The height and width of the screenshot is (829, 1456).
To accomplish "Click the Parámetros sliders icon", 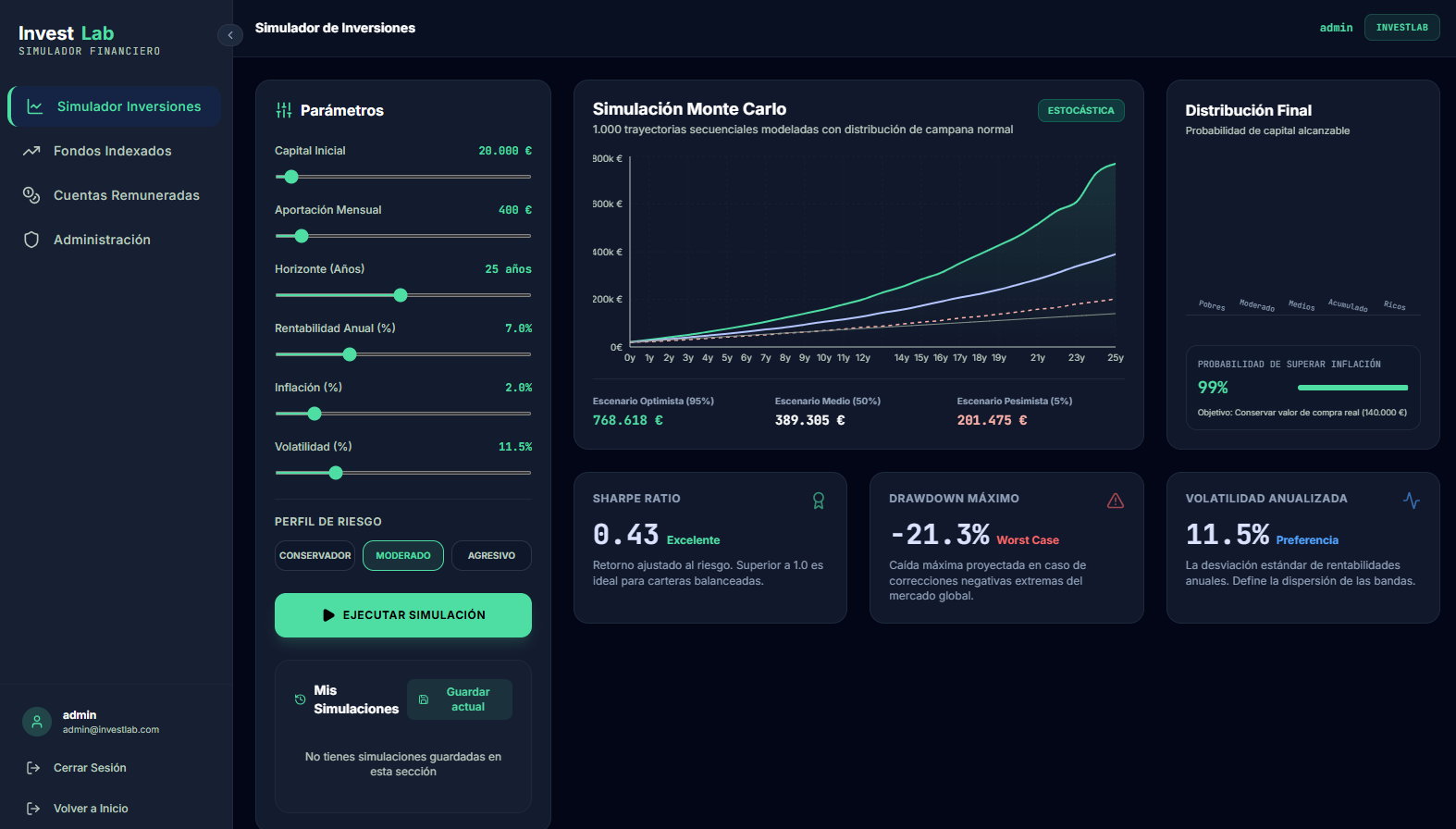I will click(x=284, y=110).
